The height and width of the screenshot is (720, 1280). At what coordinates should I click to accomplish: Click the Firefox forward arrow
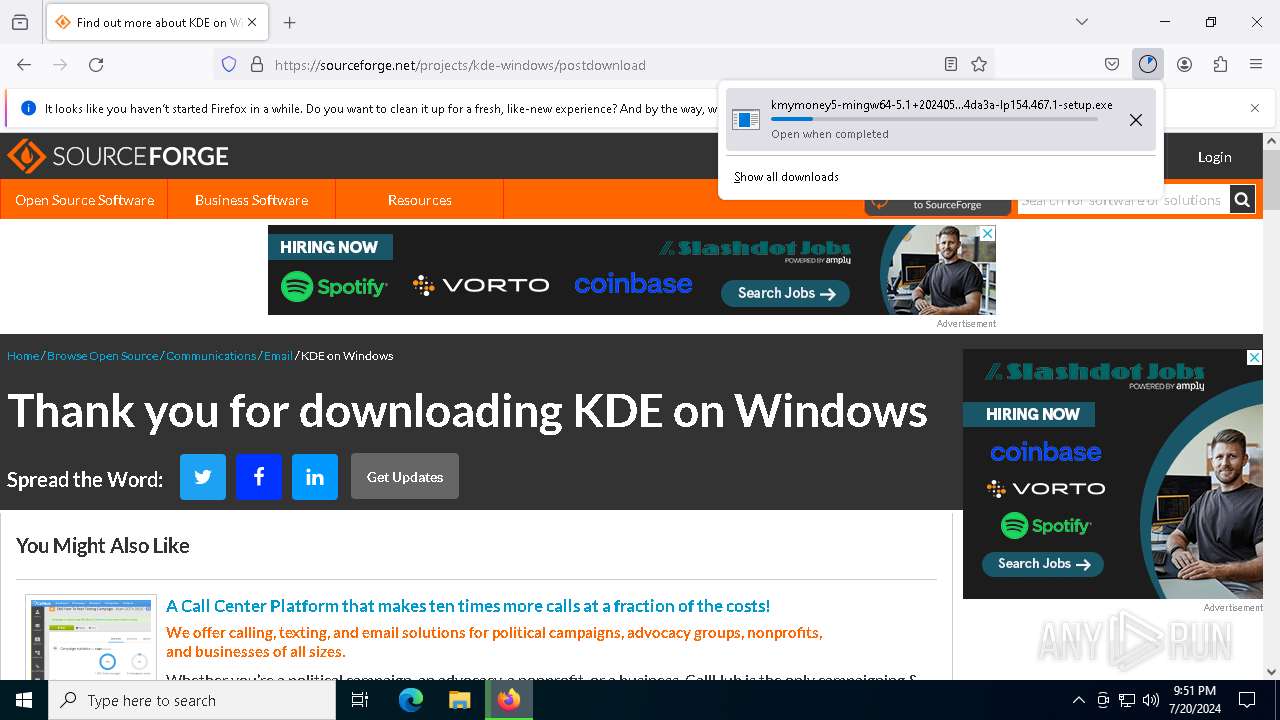60,65
